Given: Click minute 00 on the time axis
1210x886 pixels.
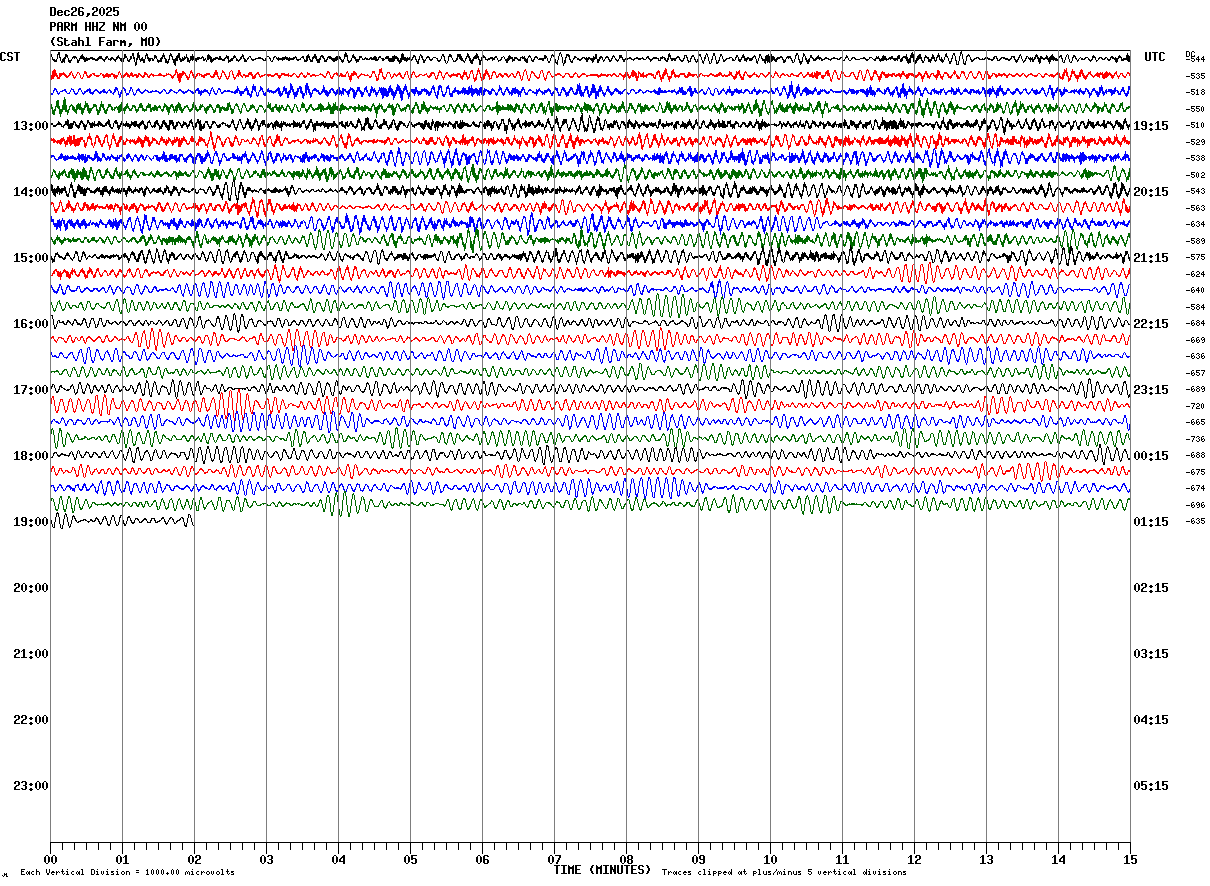Looking at the screenshot, I should pos(50,860).
